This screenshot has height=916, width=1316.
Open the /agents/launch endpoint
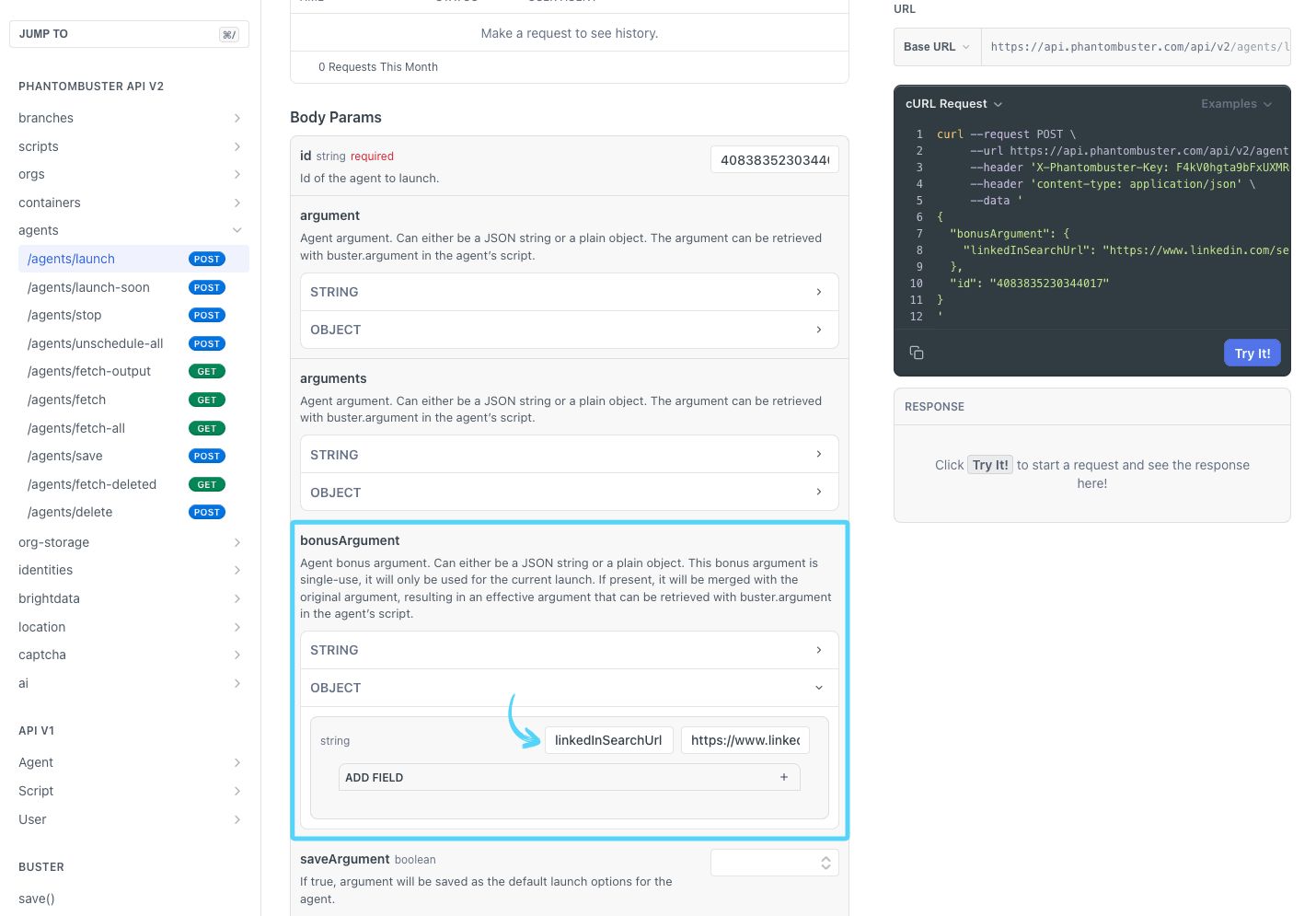(133, 259)
